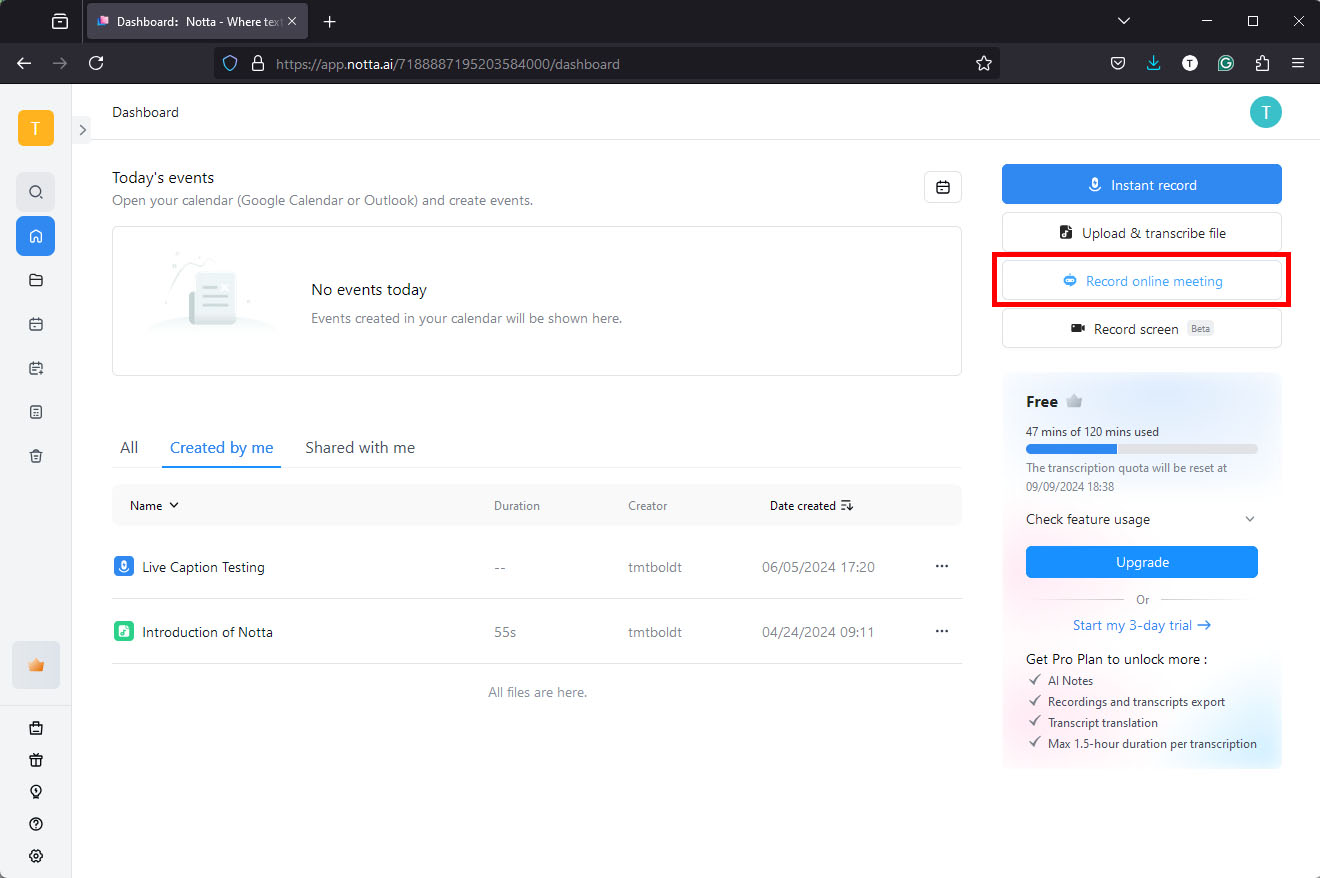This screenshot has width=1320, height=878.
Task: Switch to the Shared with me tab
Action: 360,448
